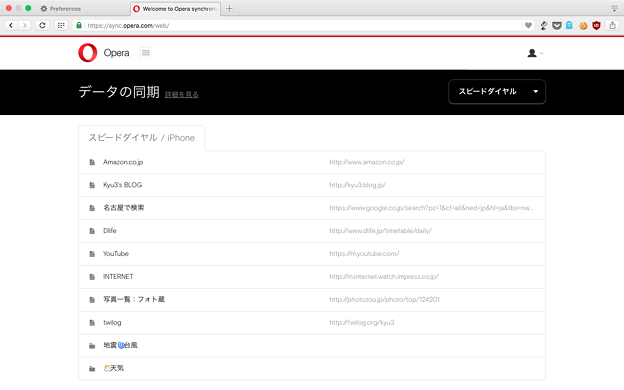This screenshot has height=390, width=624.
Task: Open the hamburger menu next to Opera
Action: point(146,53)
